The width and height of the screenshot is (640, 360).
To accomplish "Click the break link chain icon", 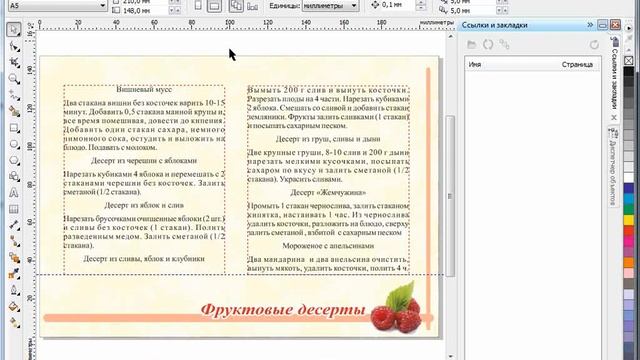I will pos(504,44).
